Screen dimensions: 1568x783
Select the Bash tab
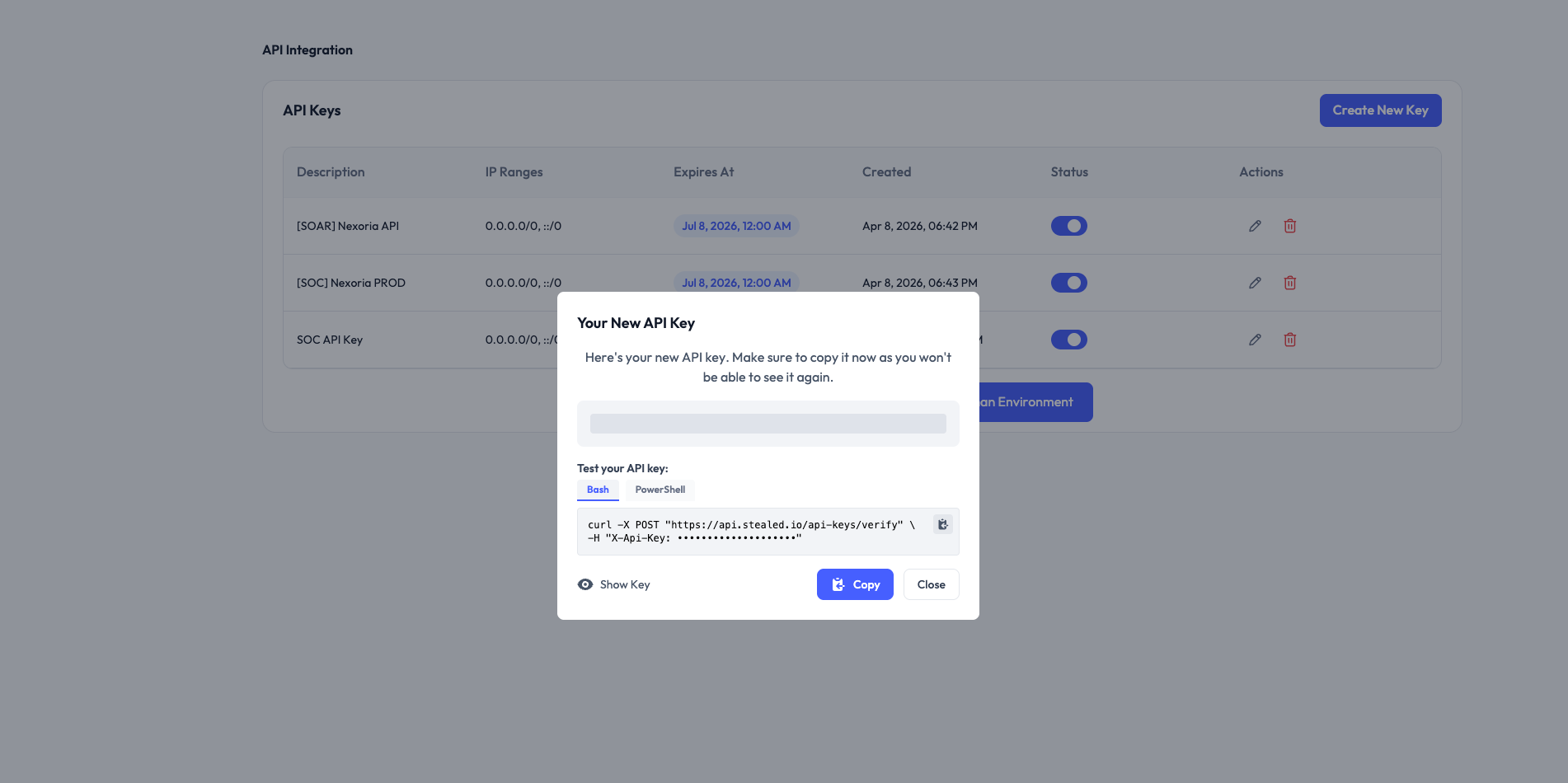pos(598,489)
